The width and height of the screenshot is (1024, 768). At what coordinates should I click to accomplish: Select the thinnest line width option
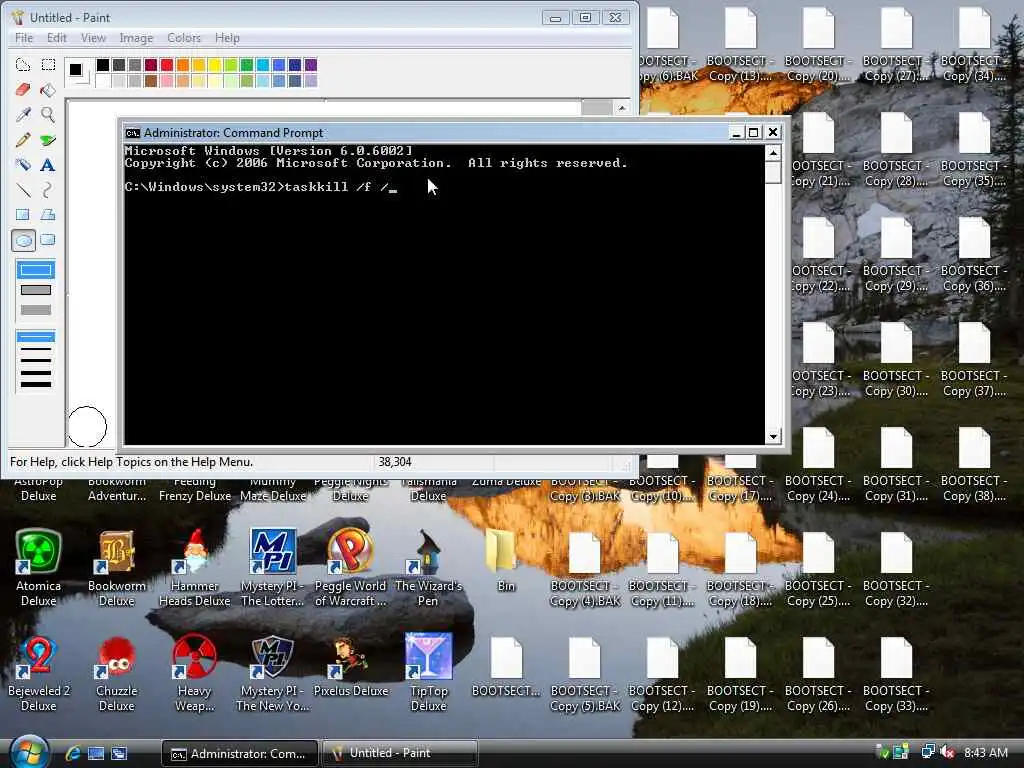point(36,337)
